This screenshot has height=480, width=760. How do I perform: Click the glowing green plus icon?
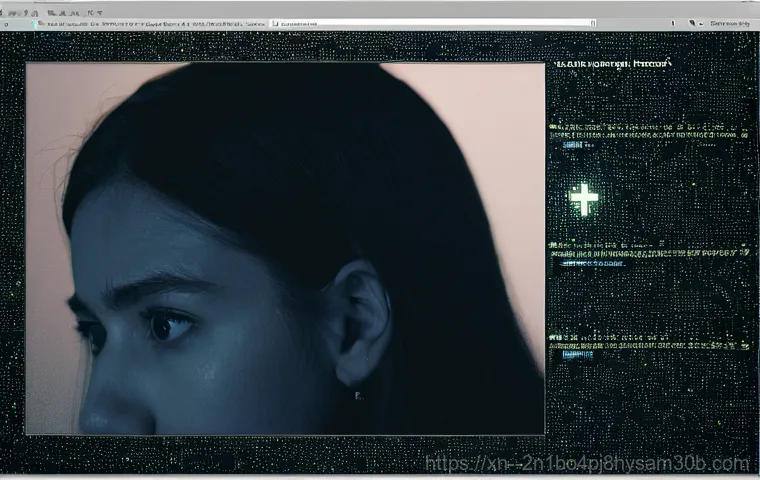pos(584,198)
